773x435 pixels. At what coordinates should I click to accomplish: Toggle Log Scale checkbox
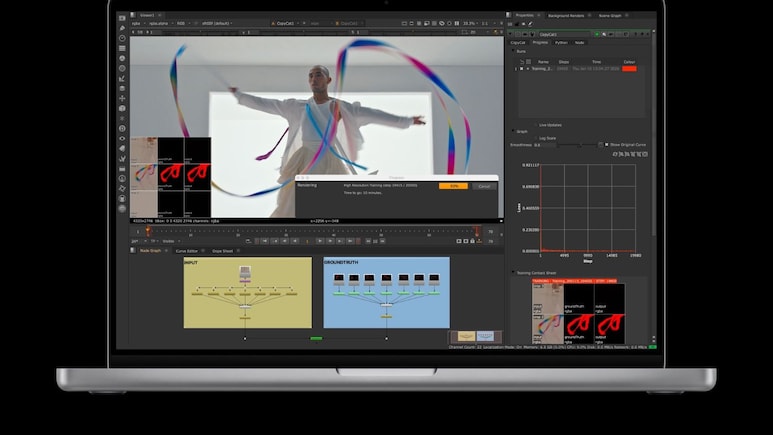click(x=536, y=138)
